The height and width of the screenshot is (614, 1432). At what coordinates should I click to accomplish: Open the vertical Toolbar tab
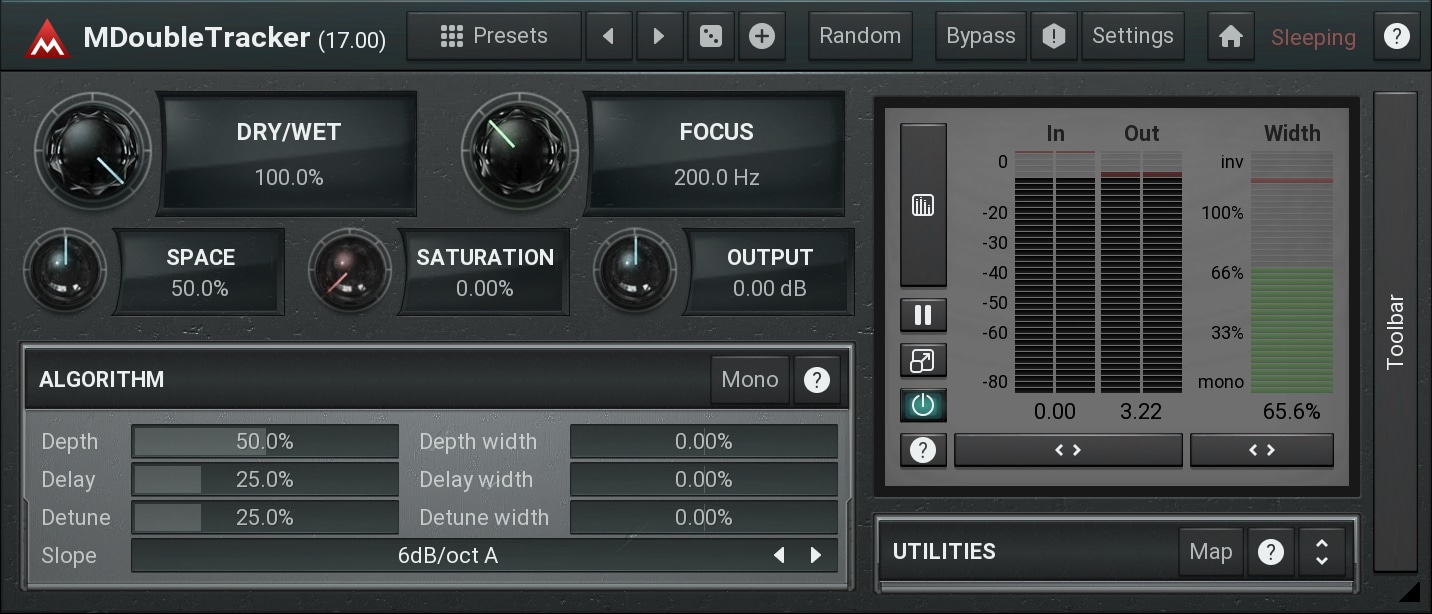1396,330
